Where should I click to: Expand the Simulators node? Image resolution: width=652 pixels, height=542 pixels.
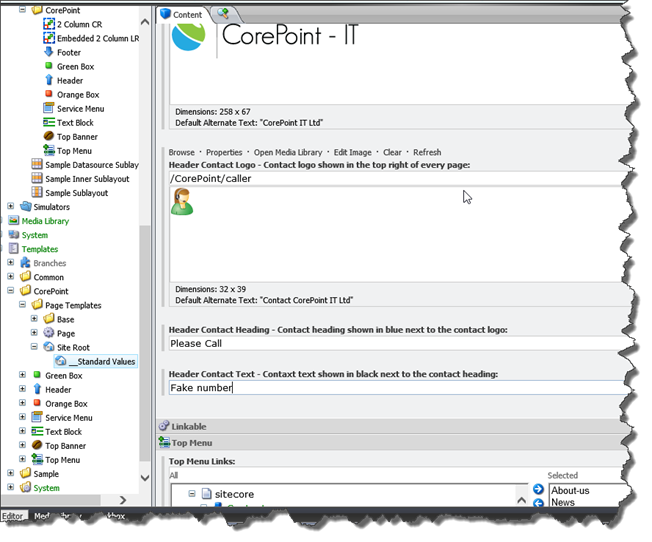coord(11,206)
